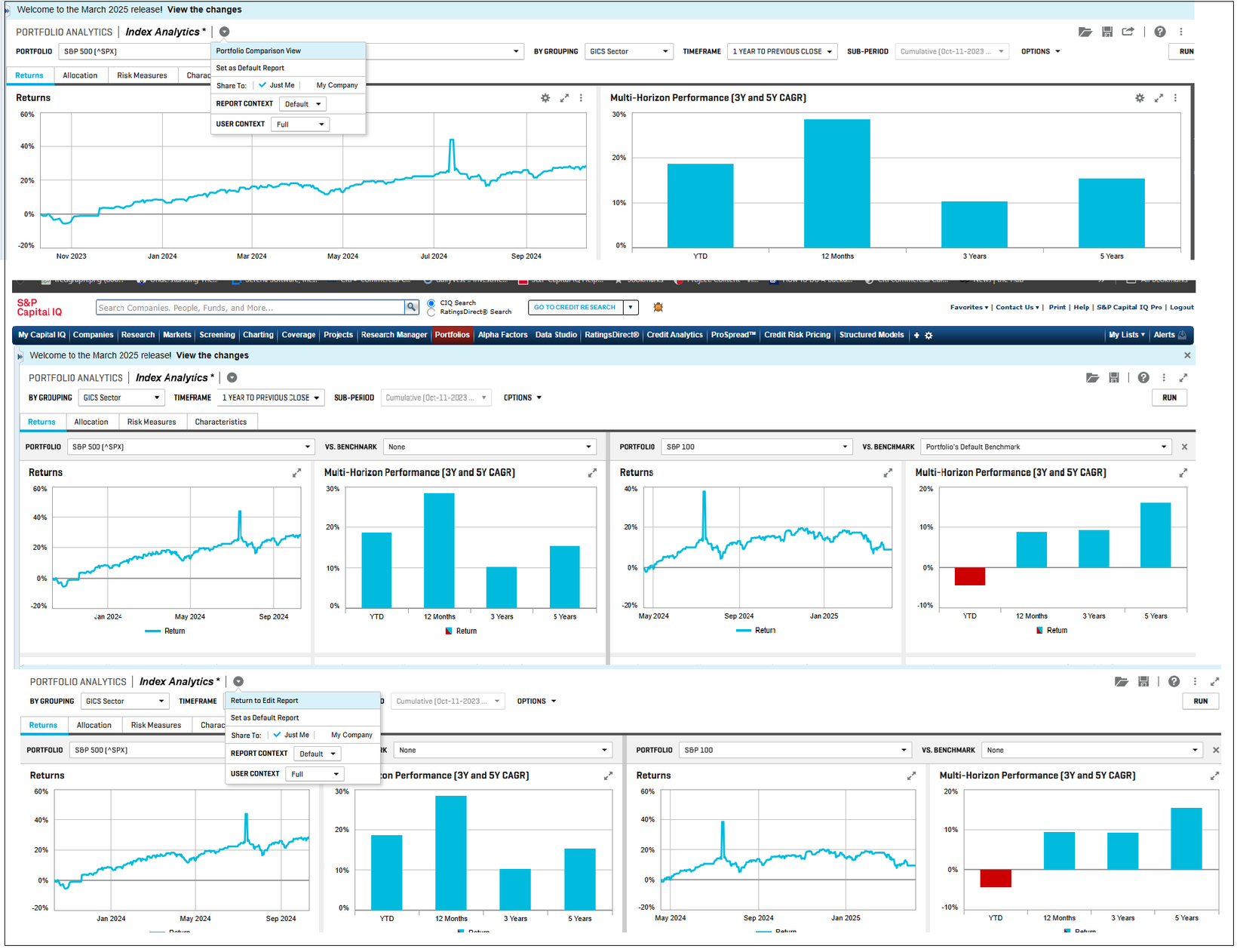Viewport: 1237px width, 952px height.
Task: Open the top panel Options dropdown
Action: click(x=1041, y=51)
